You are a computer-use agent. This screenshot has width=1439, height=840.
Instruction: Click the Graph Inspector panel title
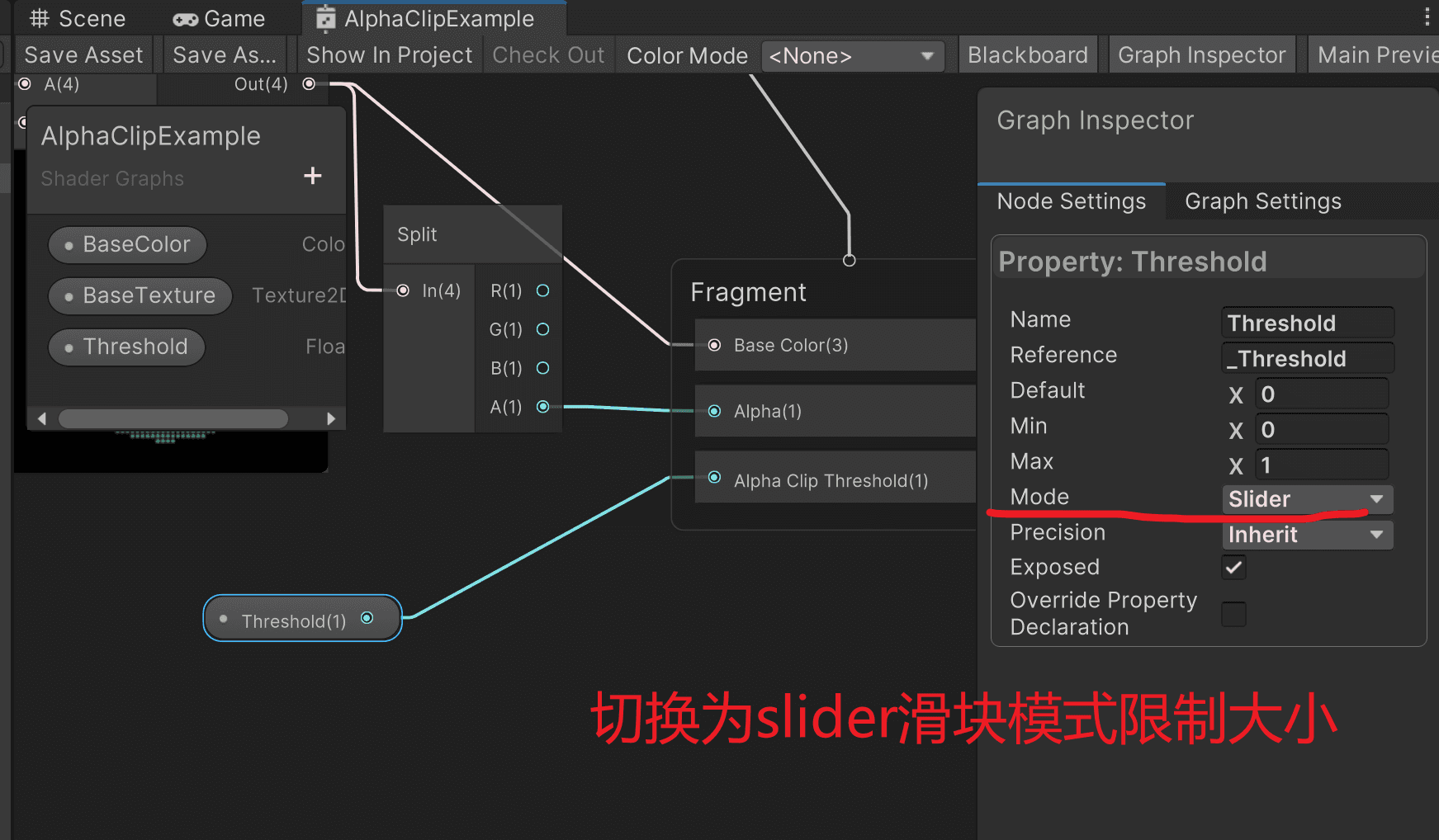1095,120
